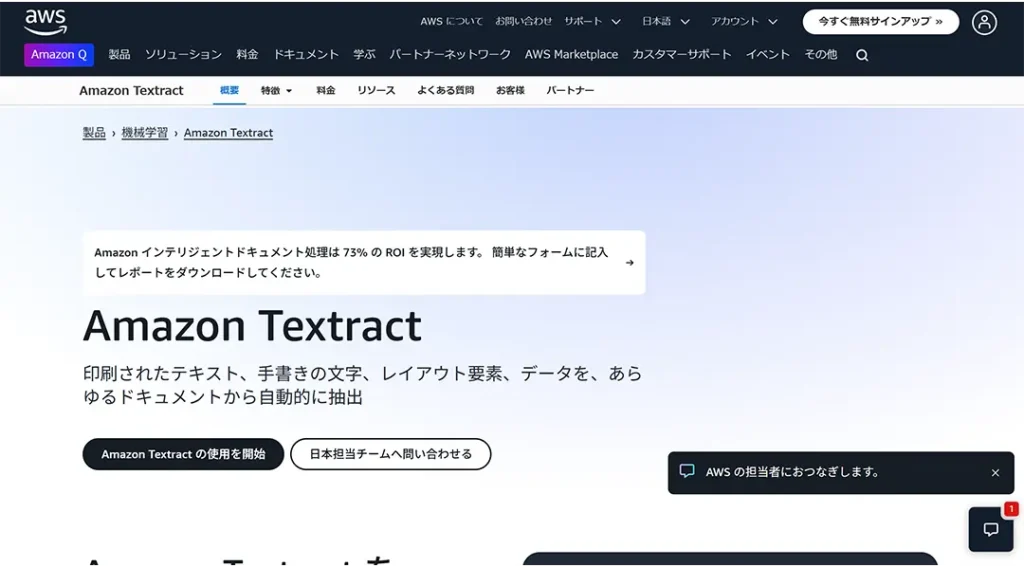
Task: Click the Amazon Textract main heading
Action: (x=252, y=326)
